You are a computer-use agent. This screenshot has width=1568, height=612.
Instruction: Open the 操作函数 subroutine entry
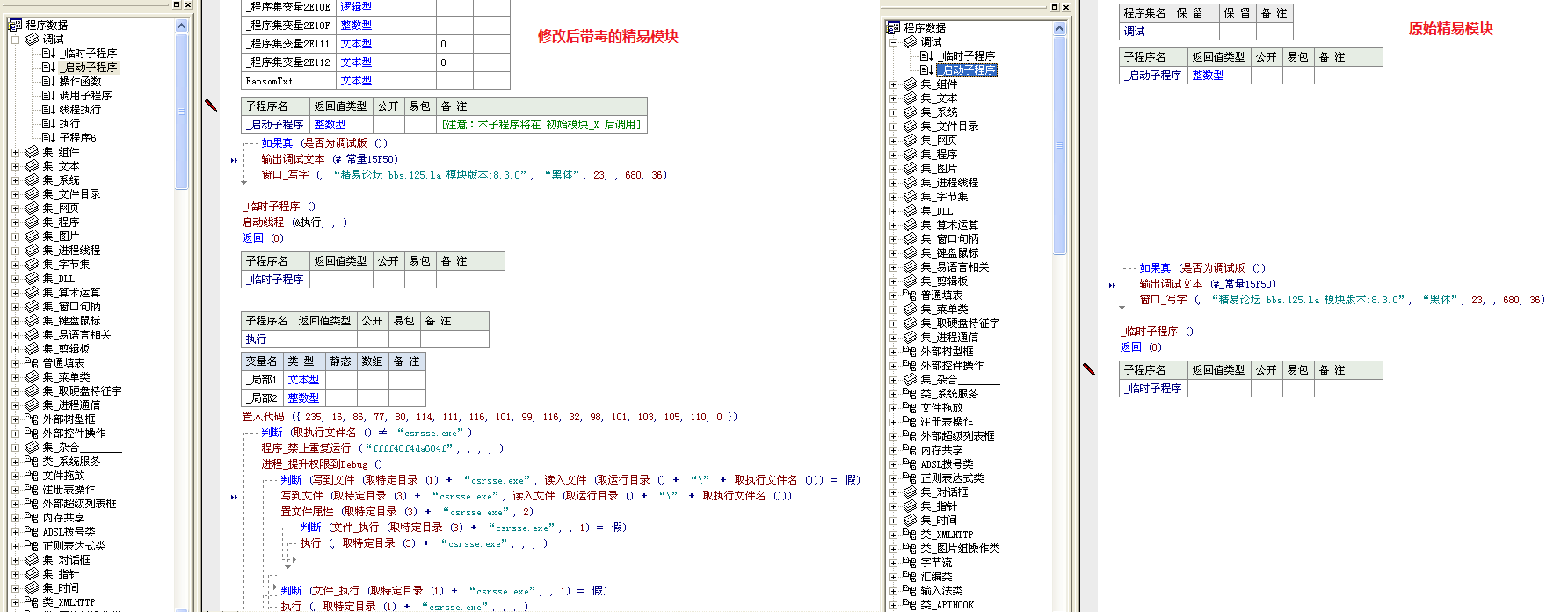pyautogui.click(x=80, y=82)
